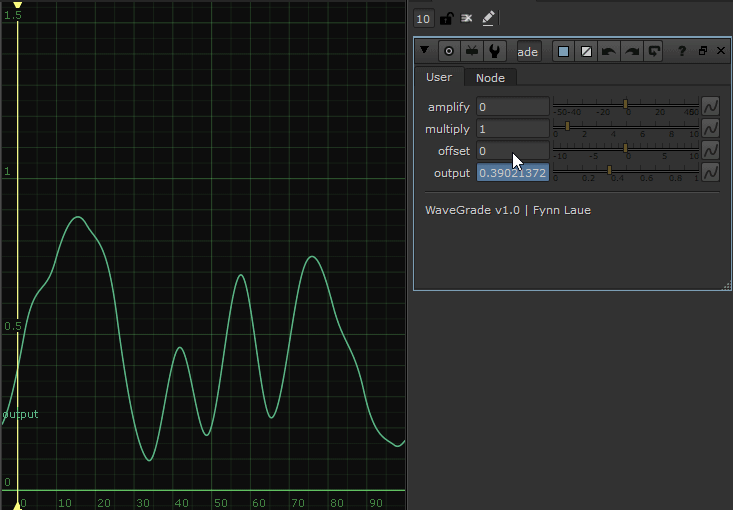The image size is (733, 510).
Task: Collapse the node properties with the triangle
Action: click(425, 51)
